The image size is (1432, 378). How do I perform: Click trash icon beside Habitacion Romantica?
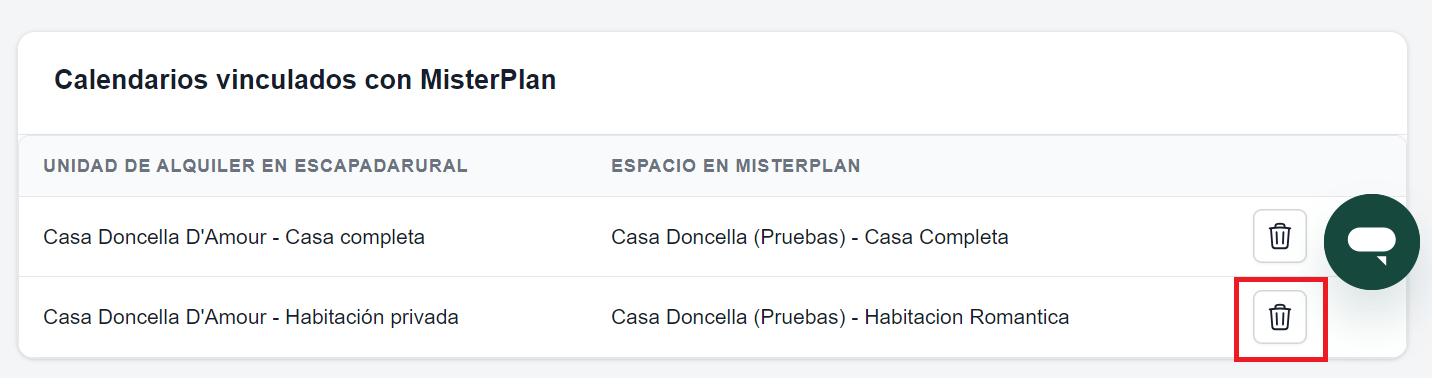tap(1280, 317)
